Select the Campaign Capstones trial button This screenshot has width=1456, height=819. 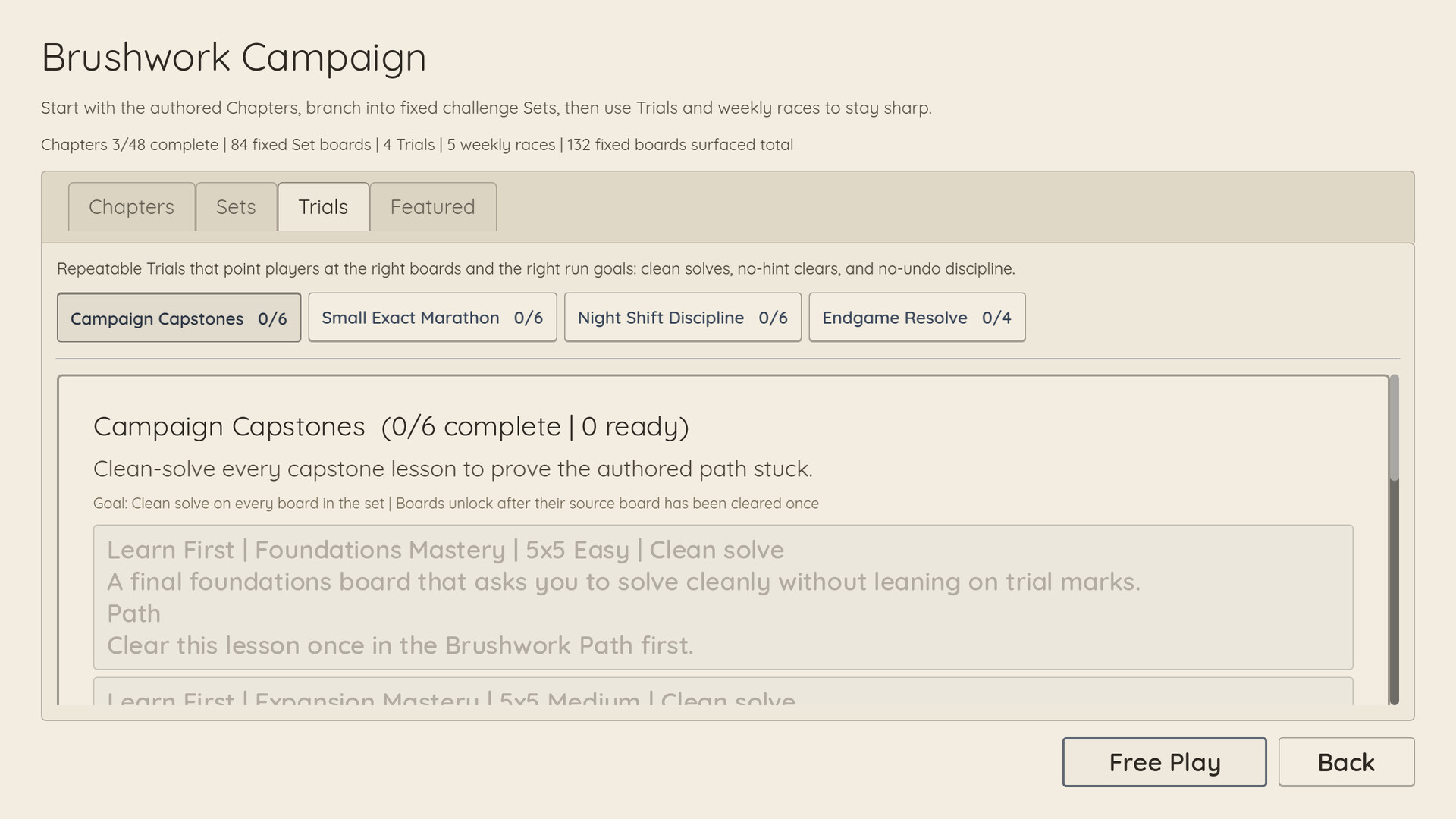click(x=178, y=318)
